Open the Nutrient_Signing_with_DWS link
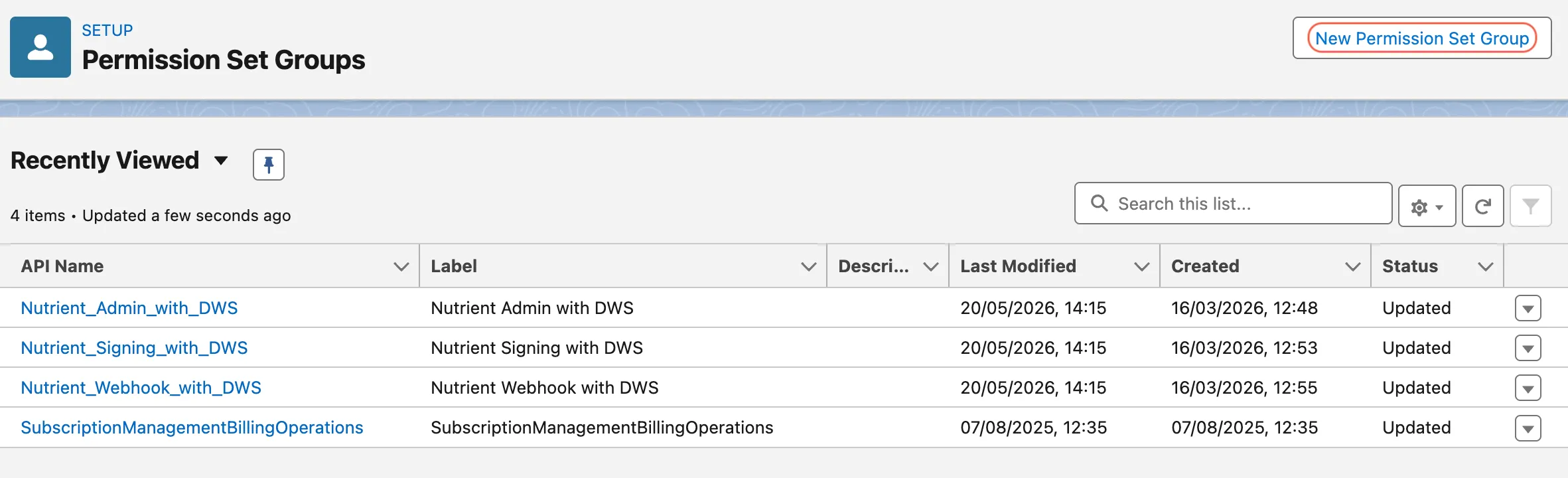The width and height of the screenshot is (1568, 478). pyautogui.click(x=134, y=348)
